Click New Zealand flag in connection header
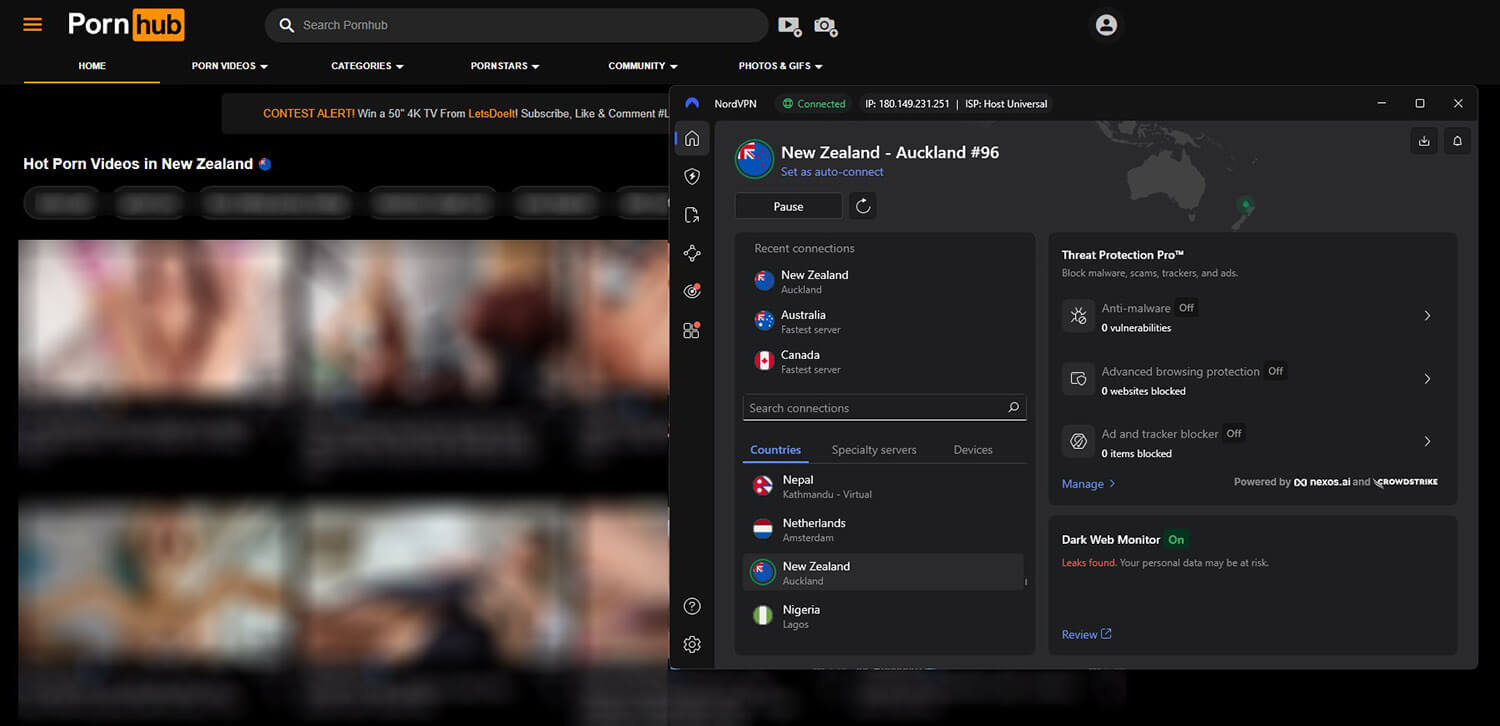Viewport: 1500px width, 726px height. (754, 159)
